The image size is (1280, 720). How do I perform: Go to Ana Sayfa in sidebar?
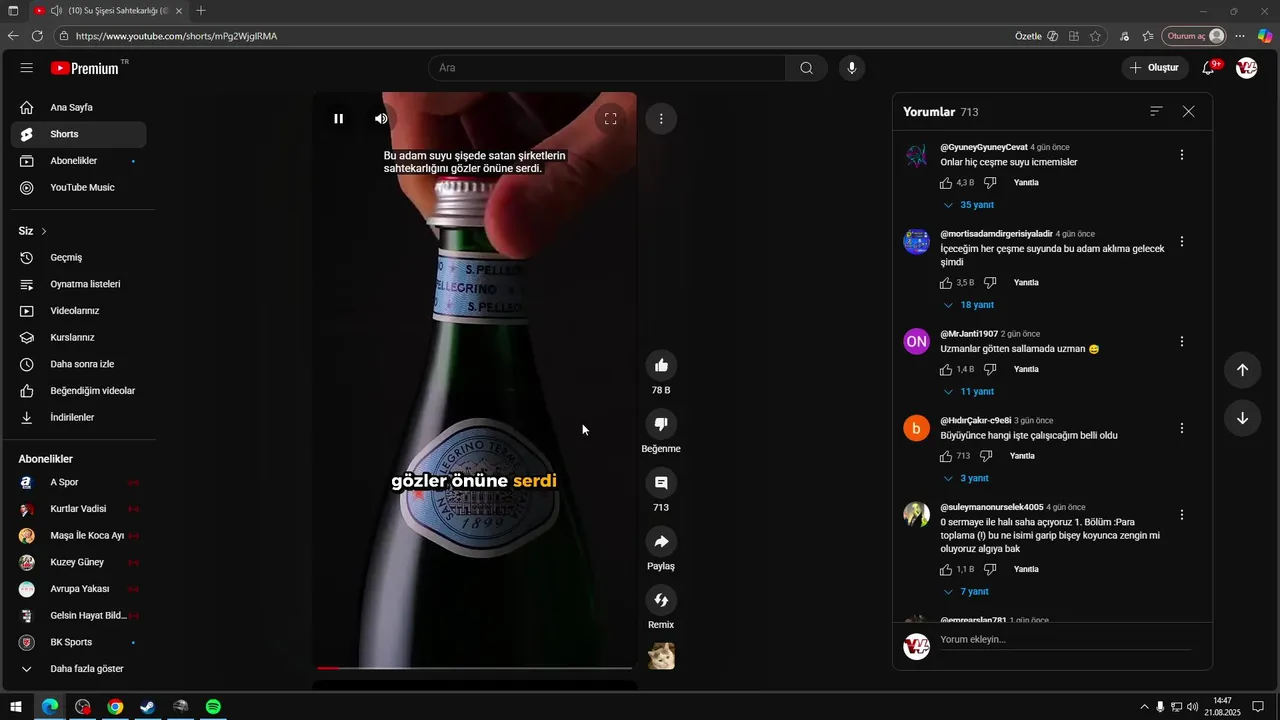click(x=78, y=108)
